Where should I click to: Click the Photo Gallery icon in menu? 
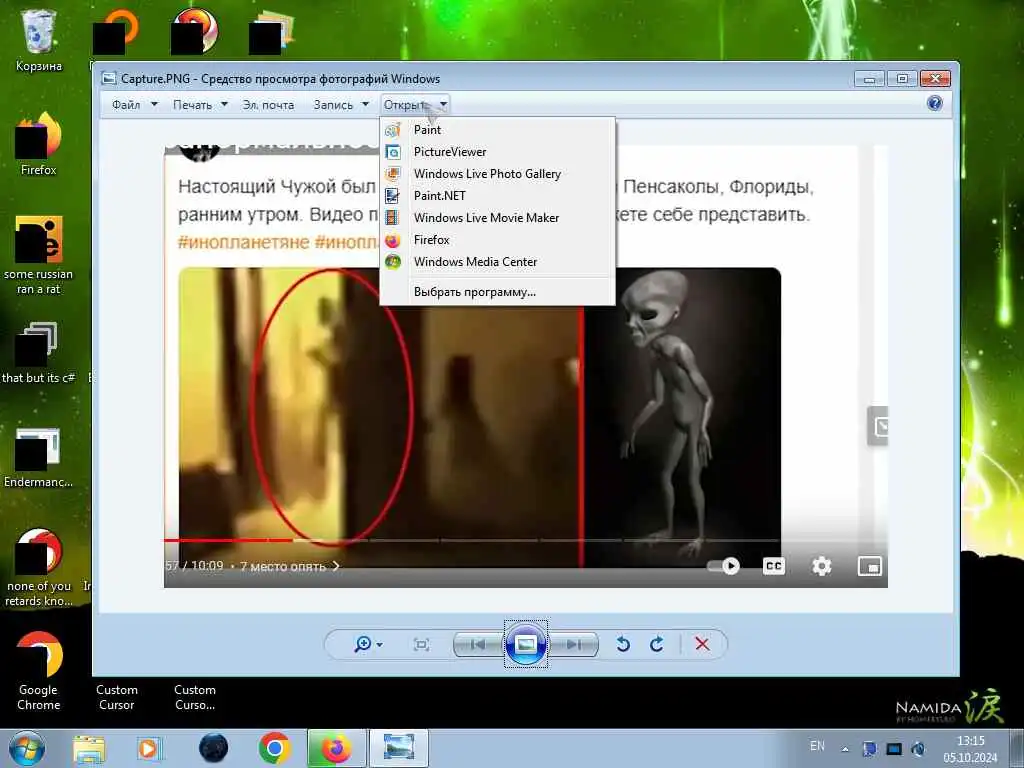392,174
